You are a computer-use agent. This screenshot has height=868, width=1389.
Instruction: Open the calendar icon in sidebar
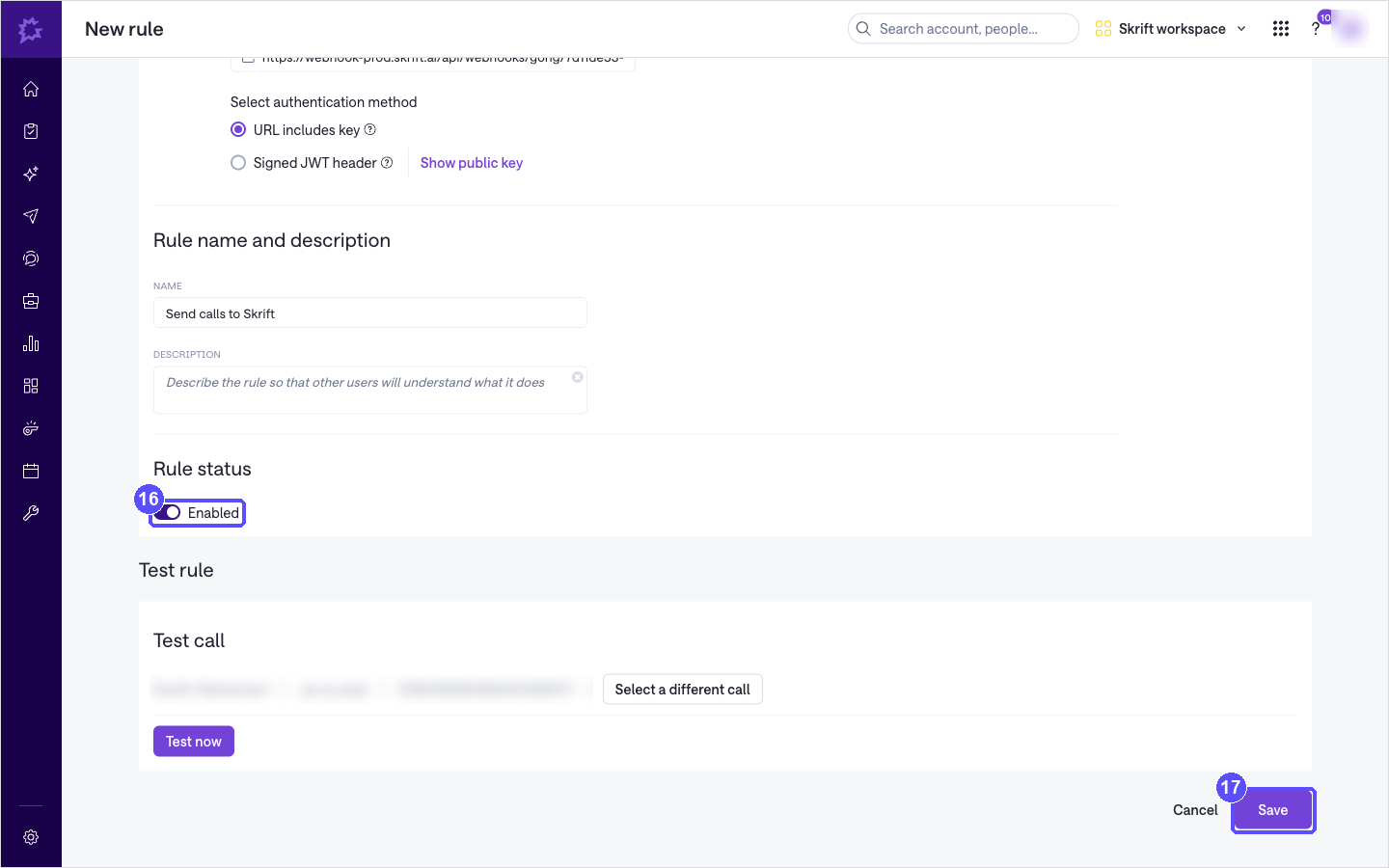31,471
